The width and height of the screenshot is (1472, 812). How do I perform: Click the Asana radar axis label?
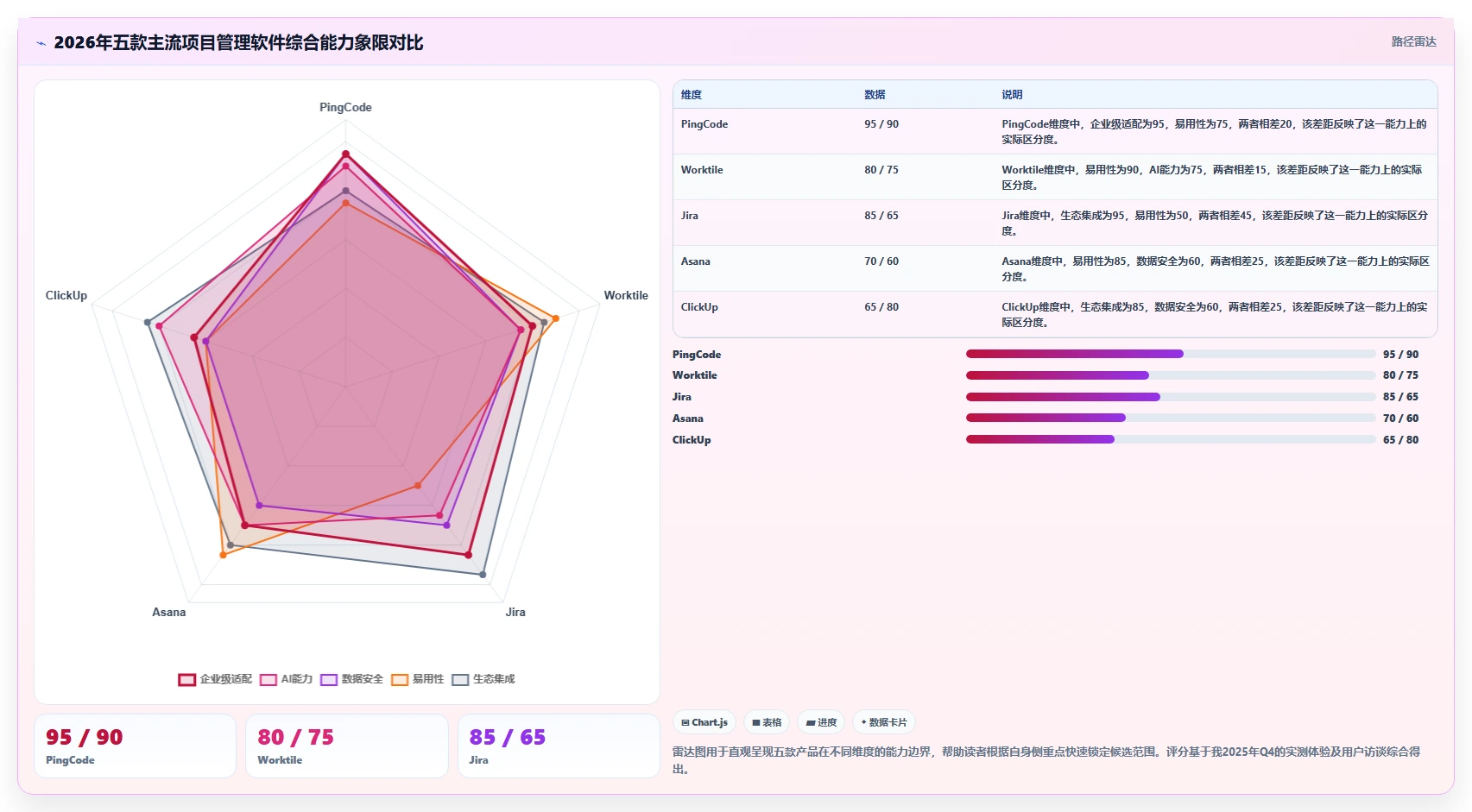[169, 612]
